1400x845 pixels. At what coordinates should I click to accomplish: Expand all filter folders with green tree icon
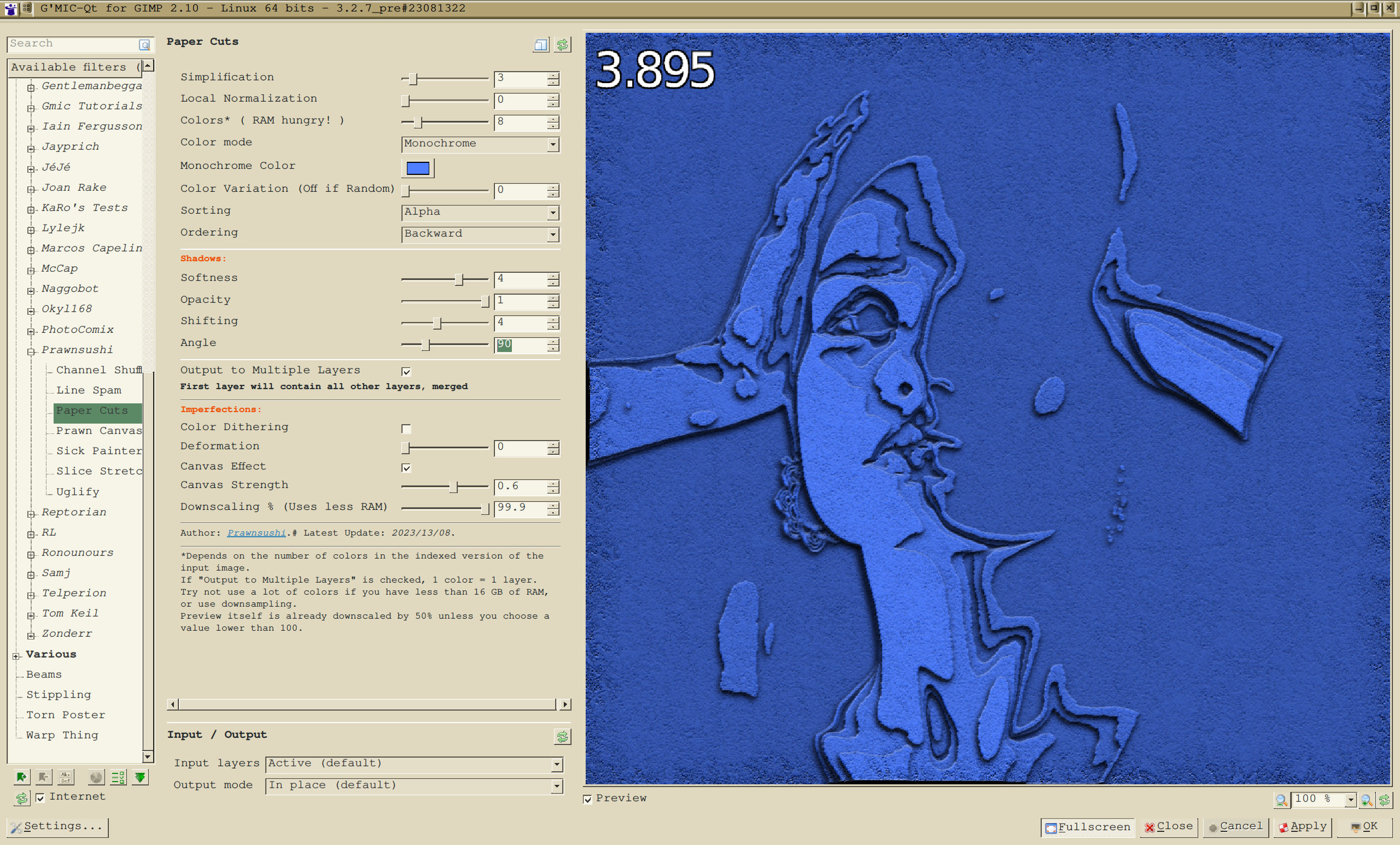140,777
